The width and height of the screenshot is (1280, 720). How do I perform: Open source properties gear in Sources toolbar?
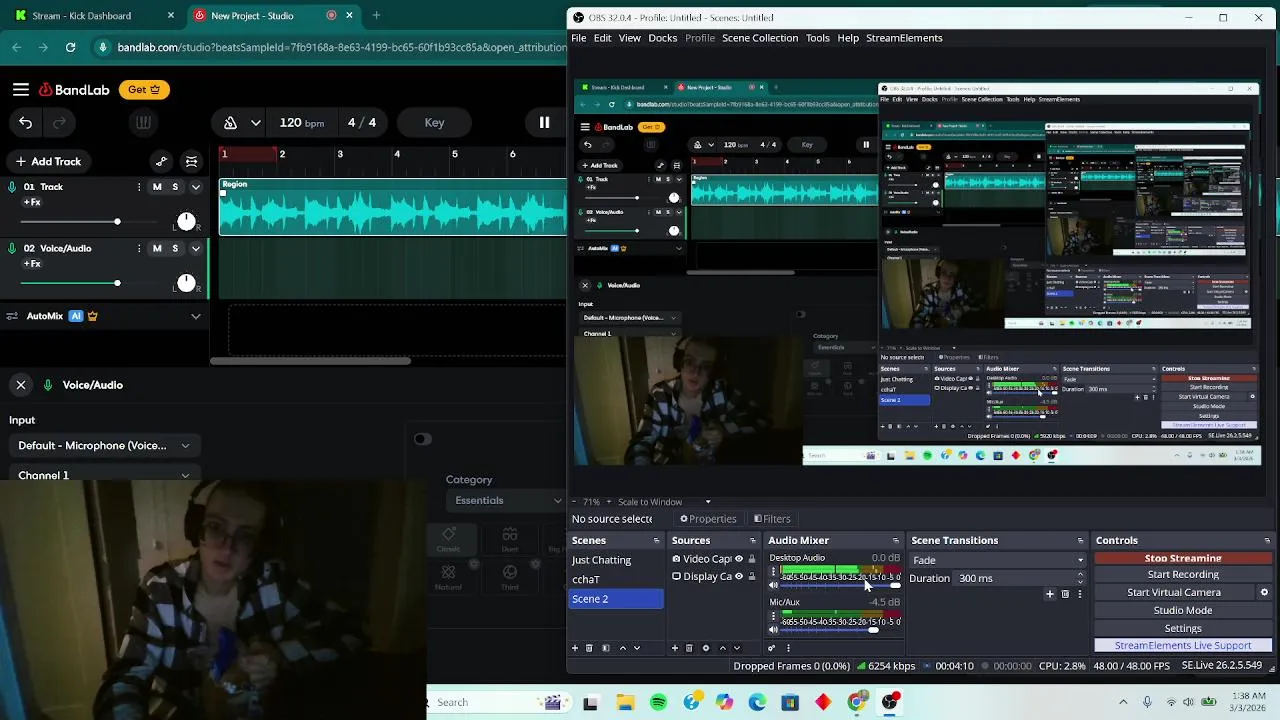point(705,648)
